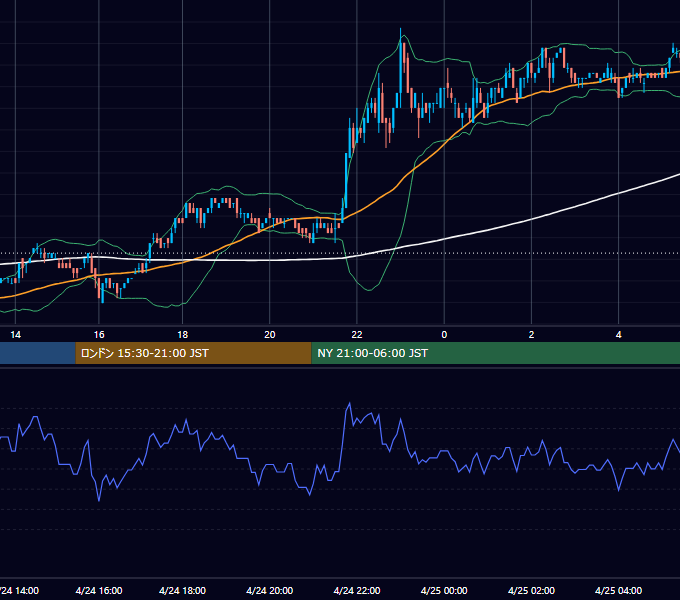Click the 4/24 22:00 date label

click(x=357, y=590)
